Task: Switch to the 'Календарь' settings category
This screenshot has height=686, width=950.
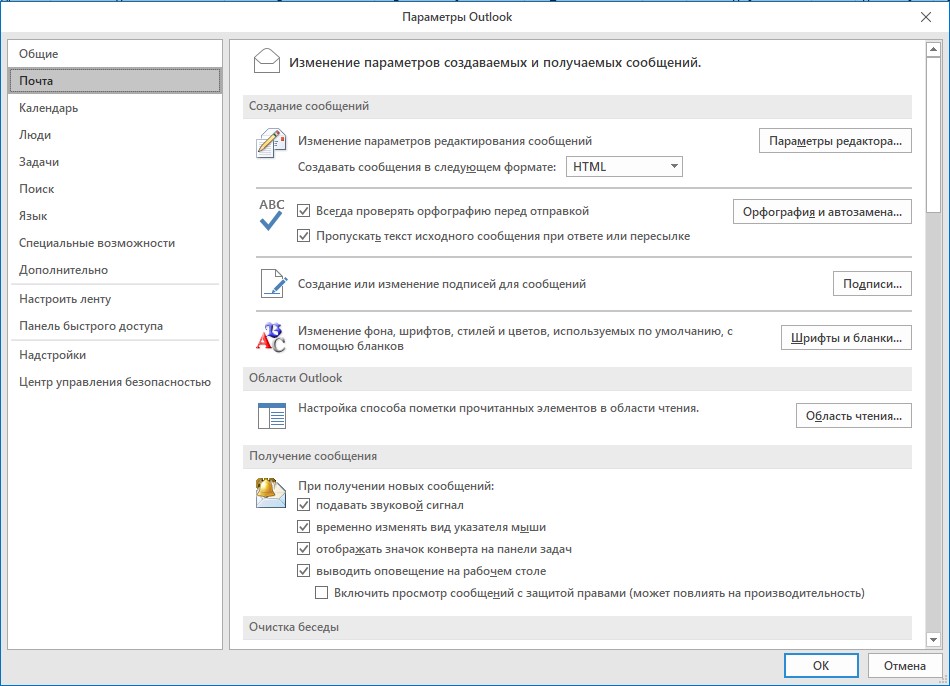Action: coord(115,108)
